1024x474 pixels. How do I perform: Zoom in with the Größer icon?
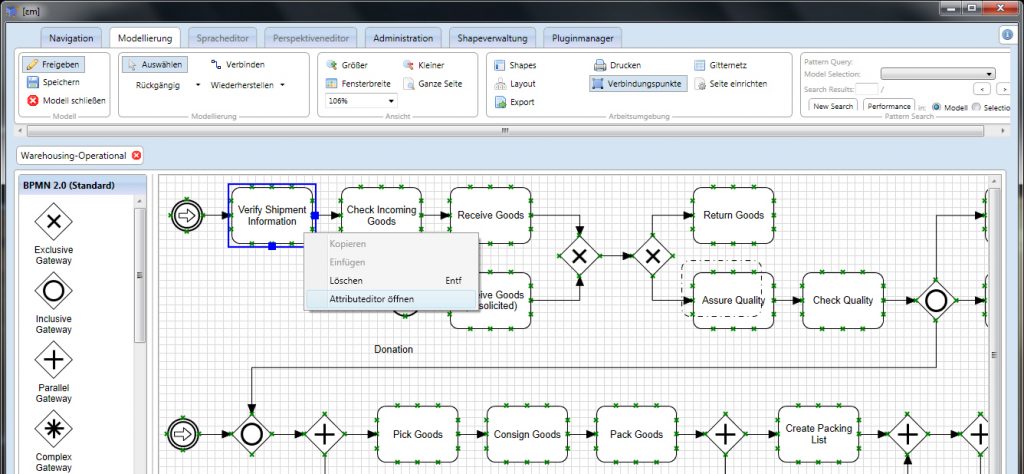[x=334, y=65]
